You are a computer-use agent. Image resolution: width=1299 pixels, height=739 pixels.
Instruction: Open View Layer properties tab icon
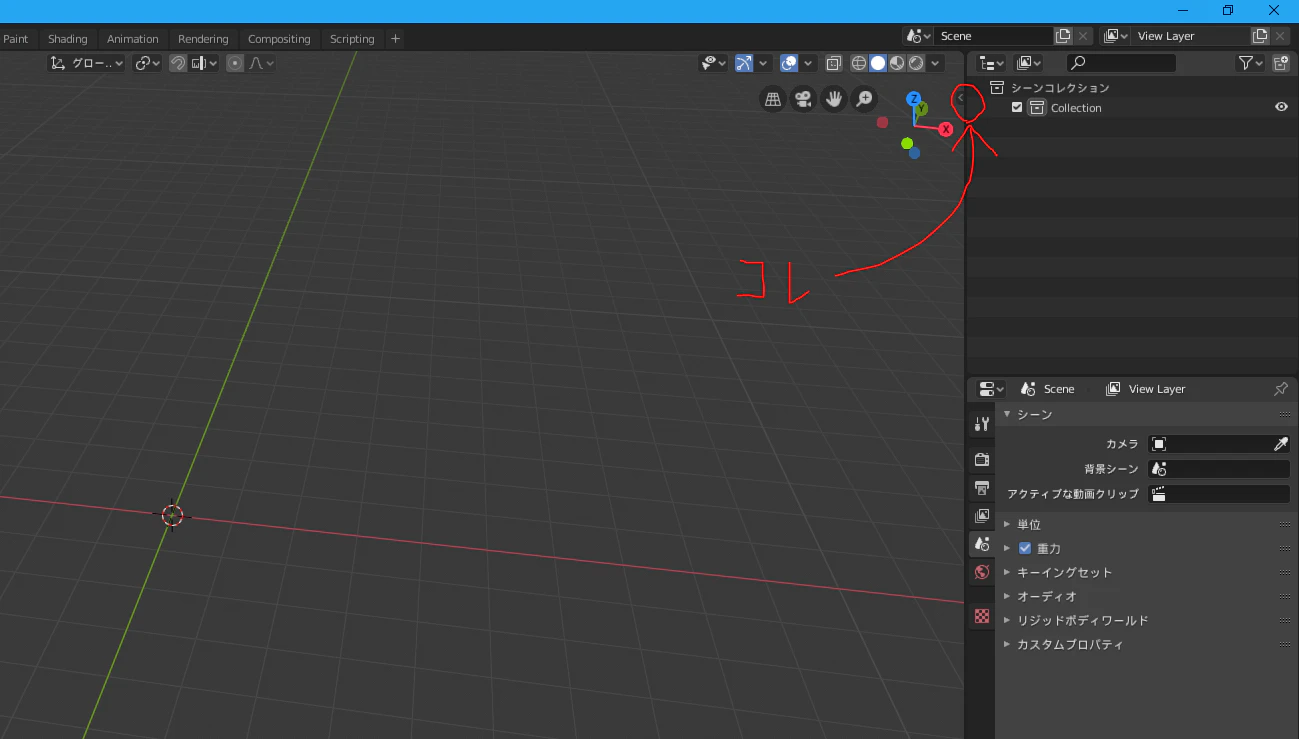pos(982,516)
